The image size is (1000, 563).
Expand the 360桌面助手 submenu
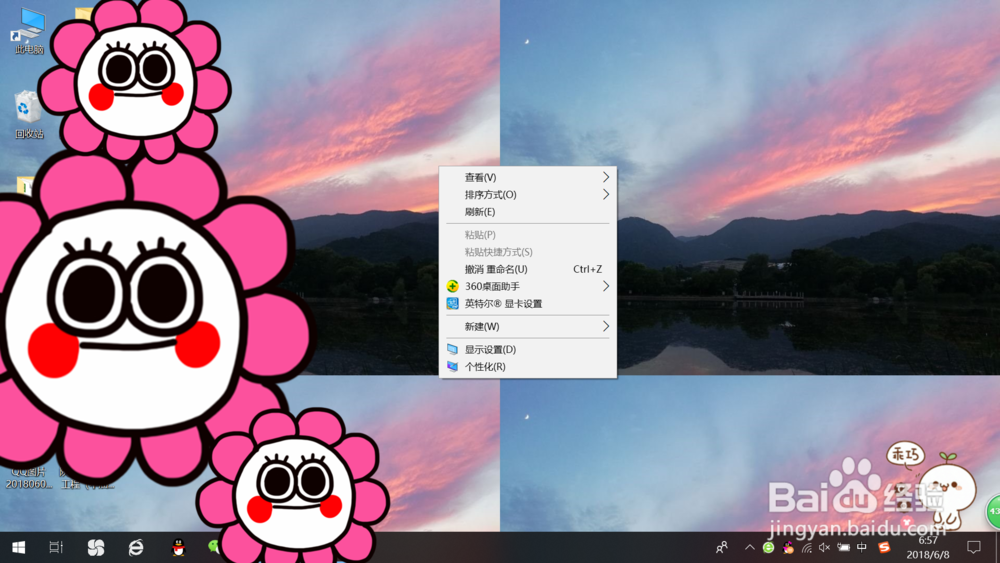[528, 286]
